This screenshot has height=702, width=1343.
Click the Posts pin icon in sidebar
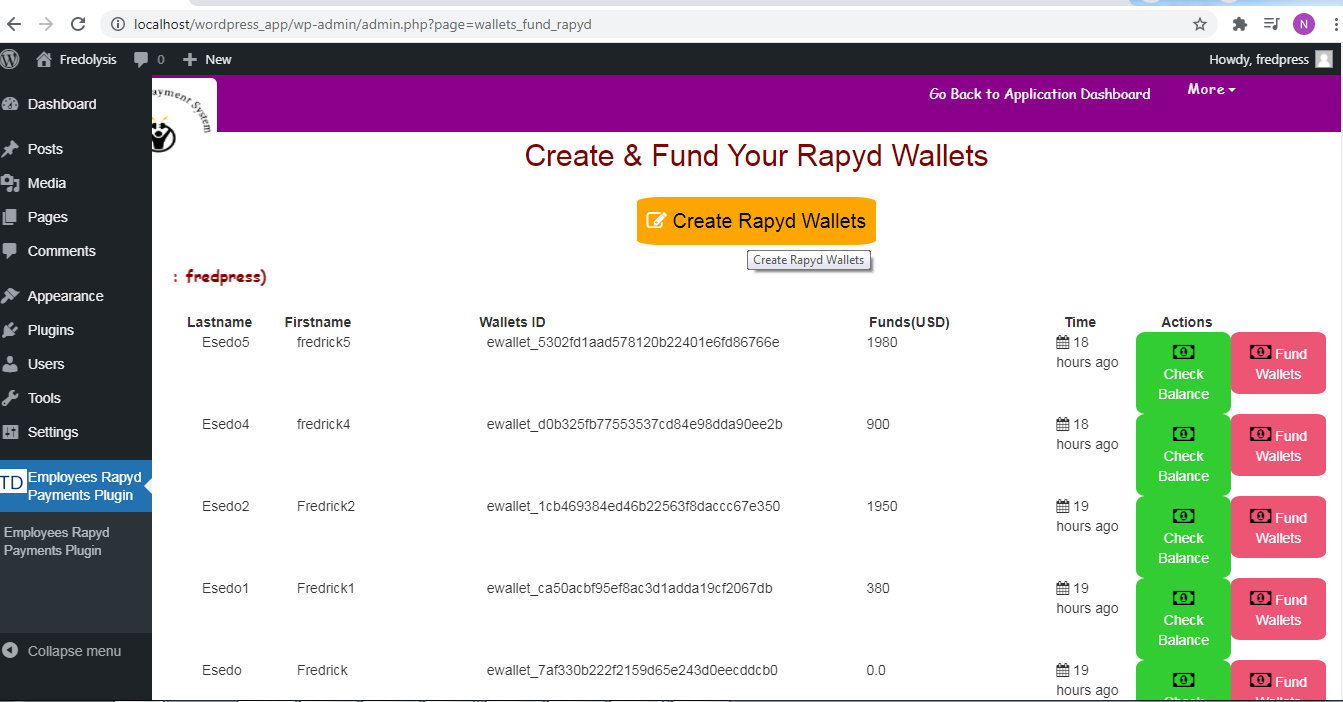(x=11, y=149)
